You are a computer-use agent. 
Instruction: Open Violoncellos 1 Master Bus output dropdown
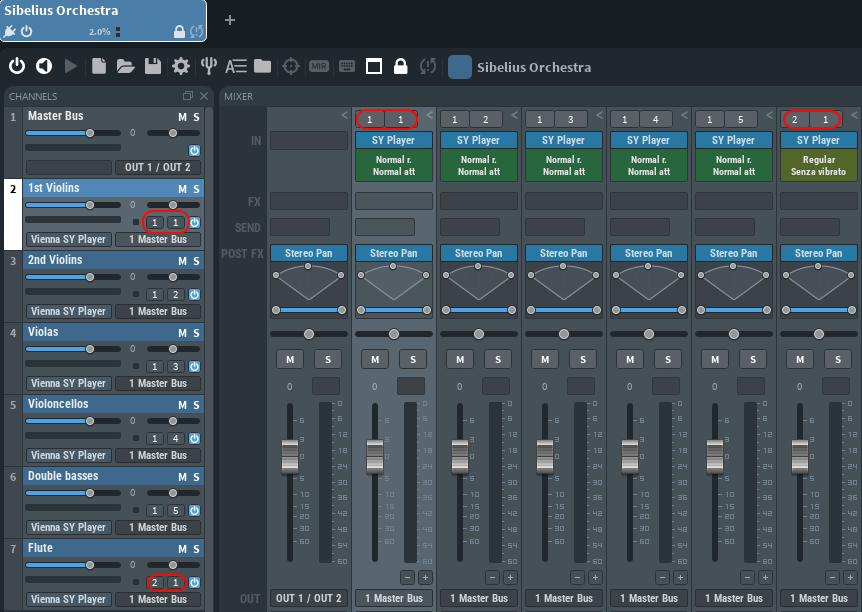click(x=158, y=455)
